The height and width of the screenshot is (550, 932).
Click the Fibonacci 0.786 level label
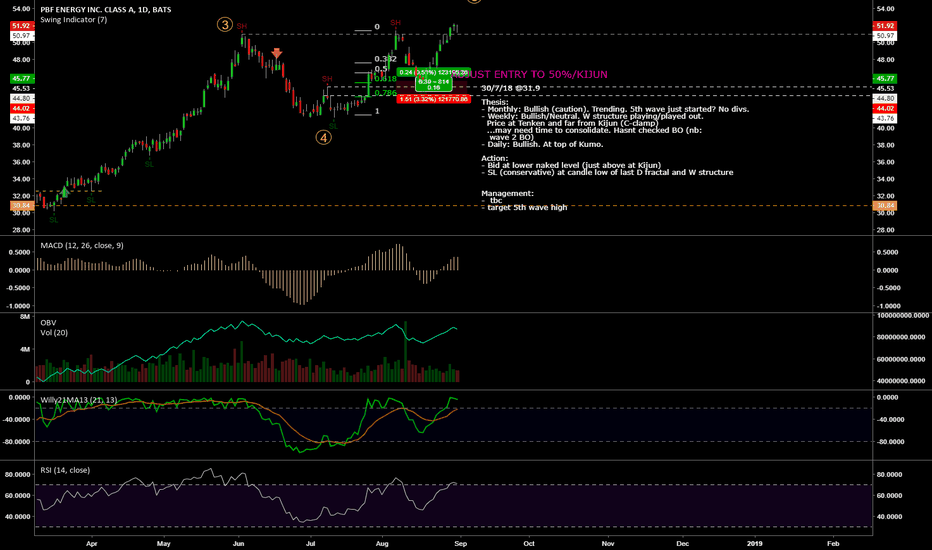pos(385,93)
